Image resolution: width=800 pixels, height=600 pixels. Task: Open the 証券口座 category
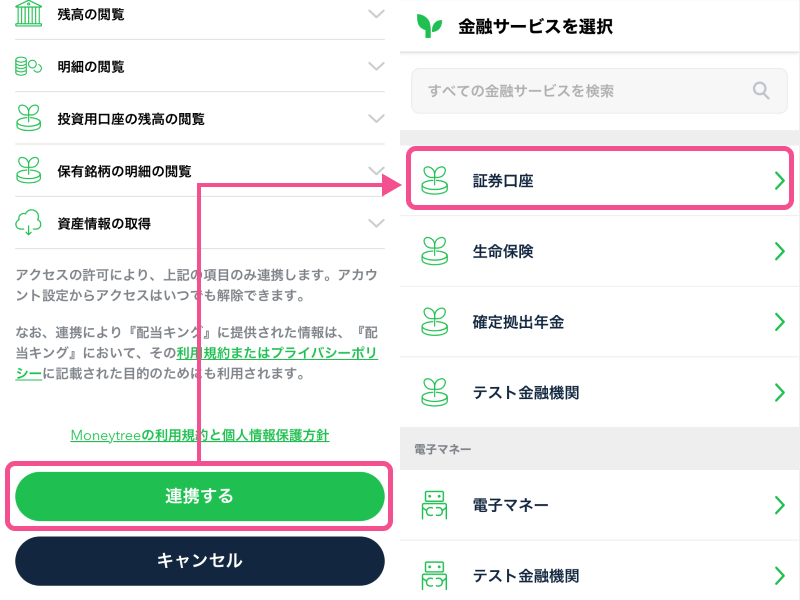[x=599, y=181]
